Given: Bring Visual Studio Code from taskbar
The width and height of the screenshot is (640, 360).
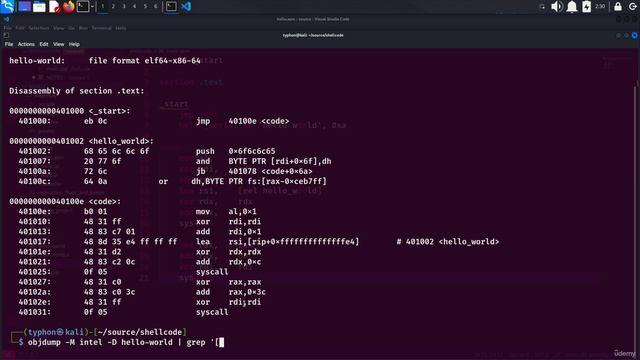Looking at the screenshot, I should [186, 6].
